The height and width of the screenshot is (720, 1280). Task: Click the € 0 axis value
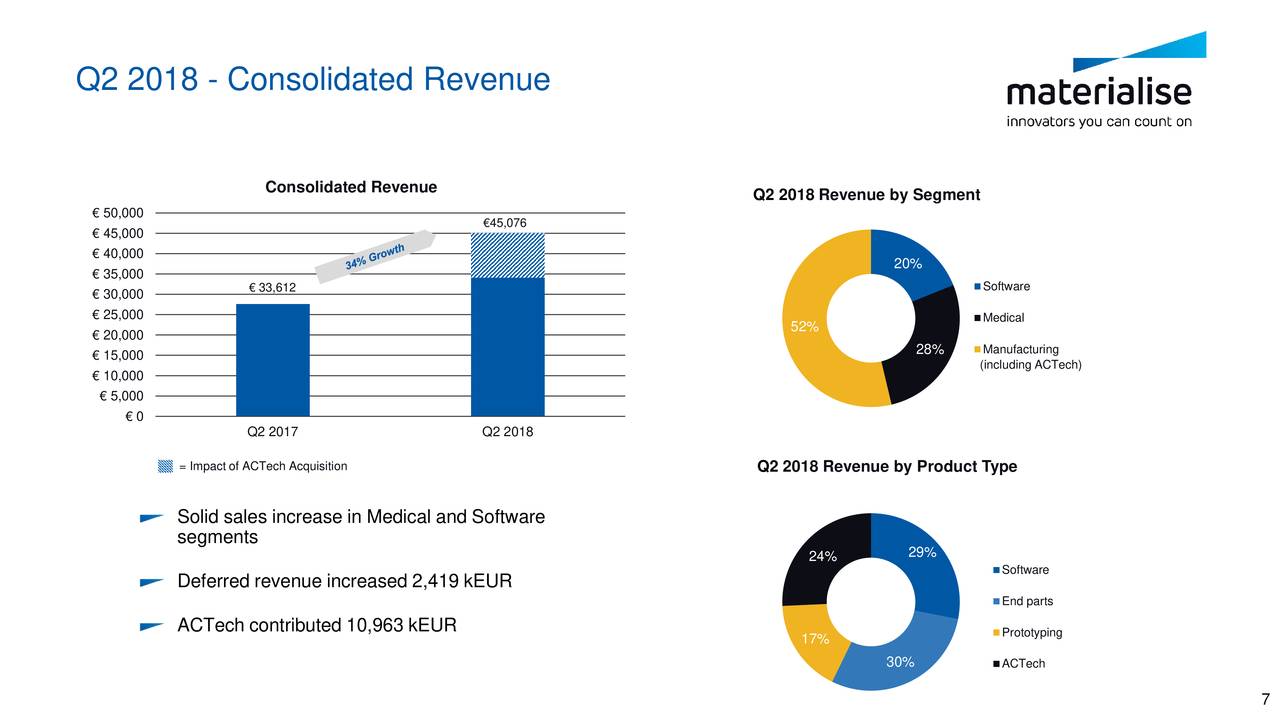[x=133, y=416]
